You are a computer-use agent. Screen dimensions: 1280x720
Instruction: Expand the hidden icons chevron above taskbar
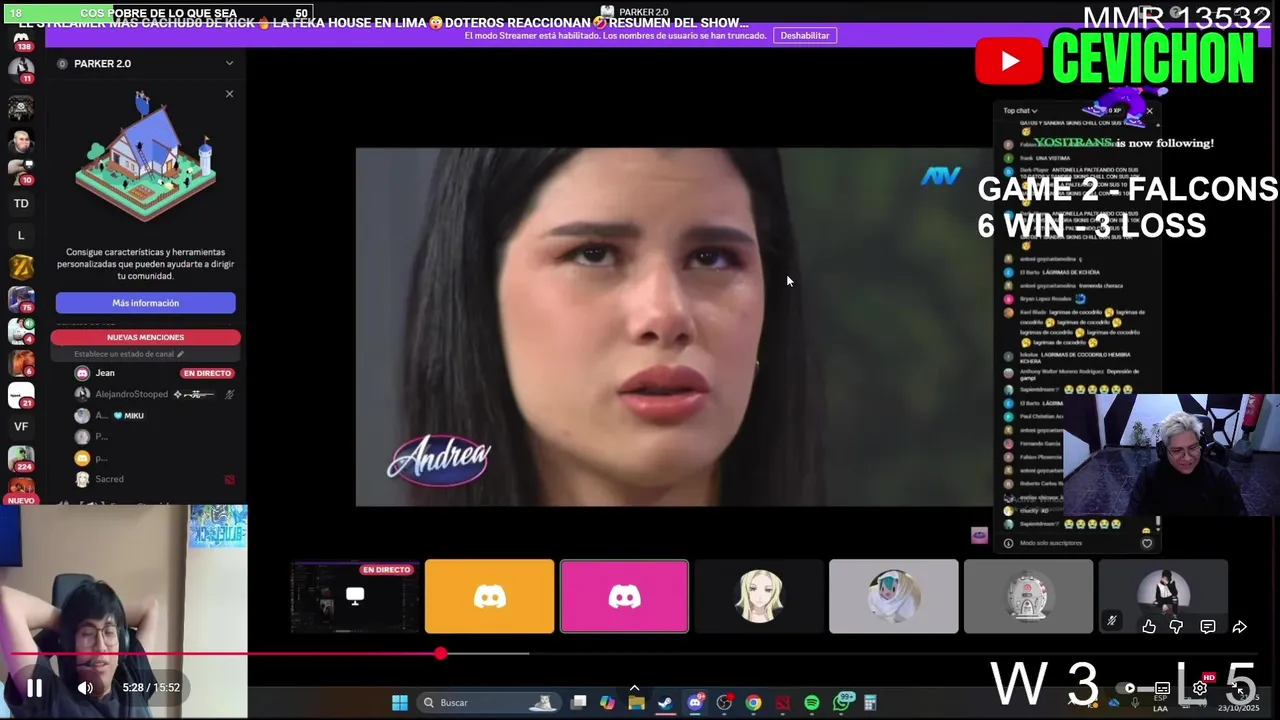tap(634, 688)
